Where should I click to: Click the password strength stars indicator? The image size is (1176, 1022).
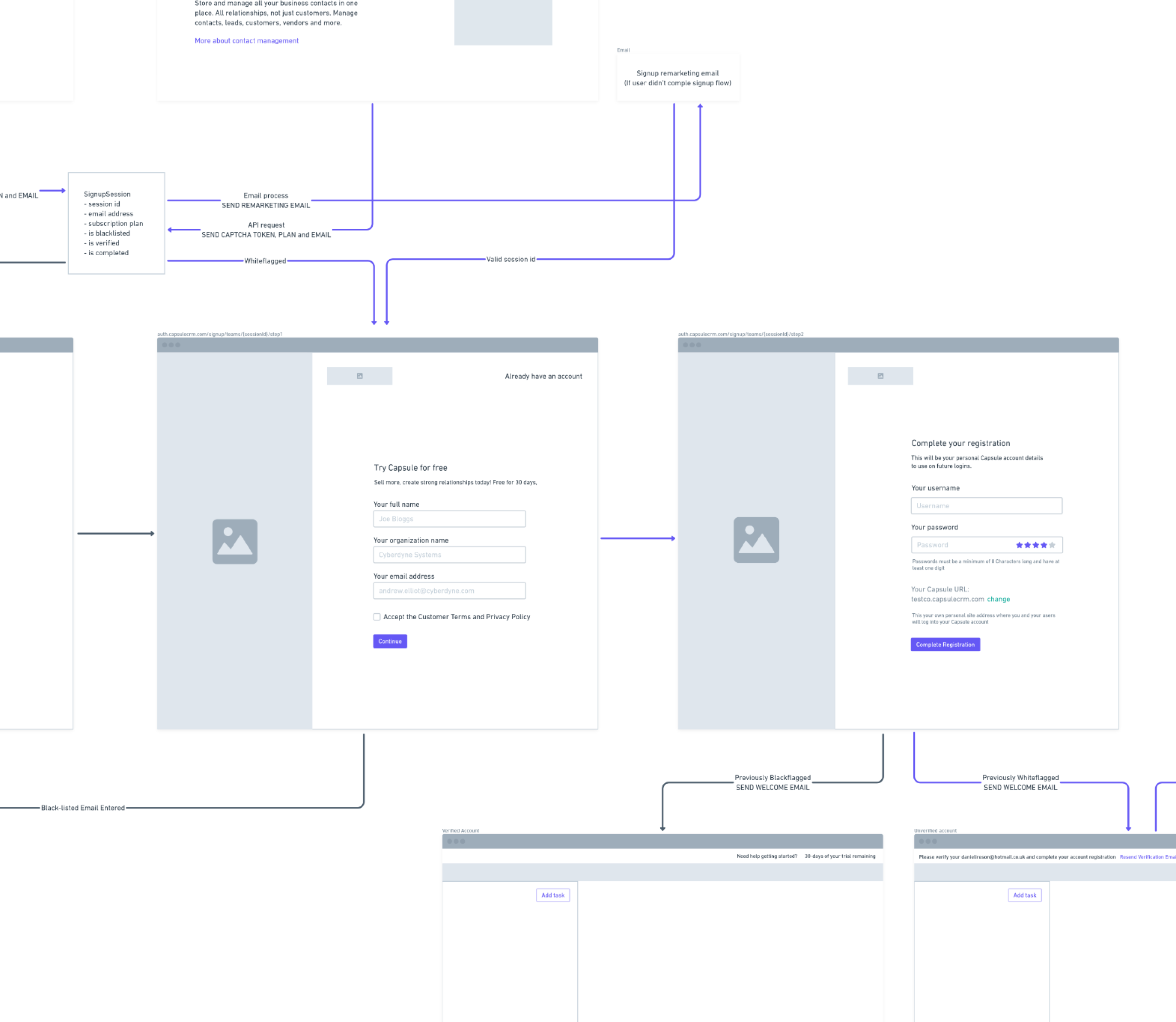pyautogui.click(x=1035, y=545)
